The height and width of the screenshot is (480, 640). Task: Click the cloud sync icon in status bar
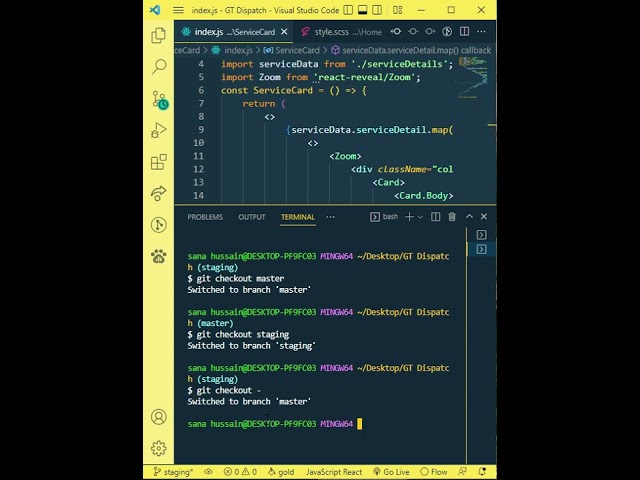pos(208,472)
